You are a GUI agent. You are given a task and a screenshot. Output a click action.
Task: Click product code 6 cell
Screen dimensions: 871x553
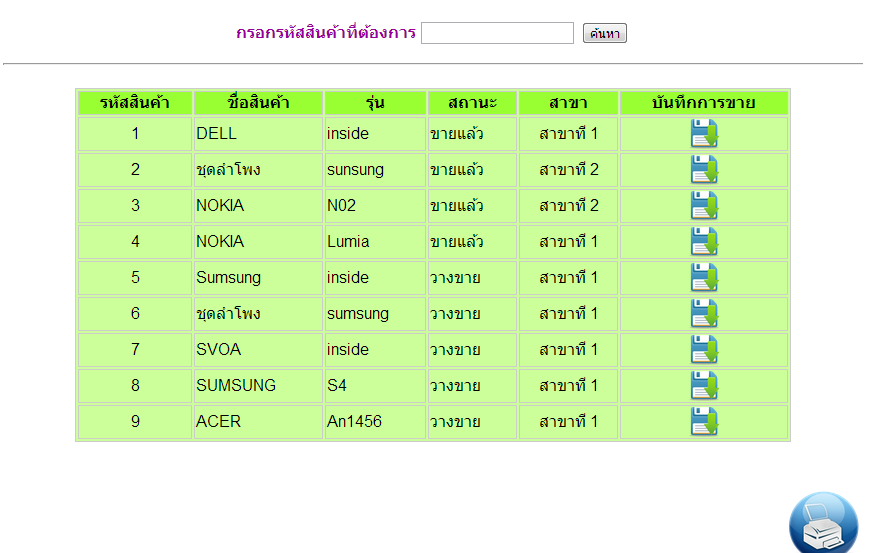[135, 314]
